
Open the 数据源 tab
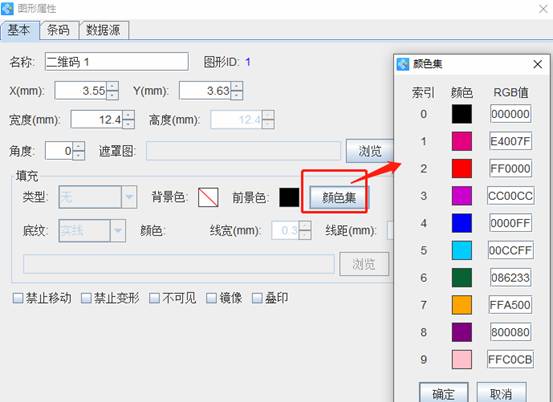pyautogui.click(x=104, y=30)
